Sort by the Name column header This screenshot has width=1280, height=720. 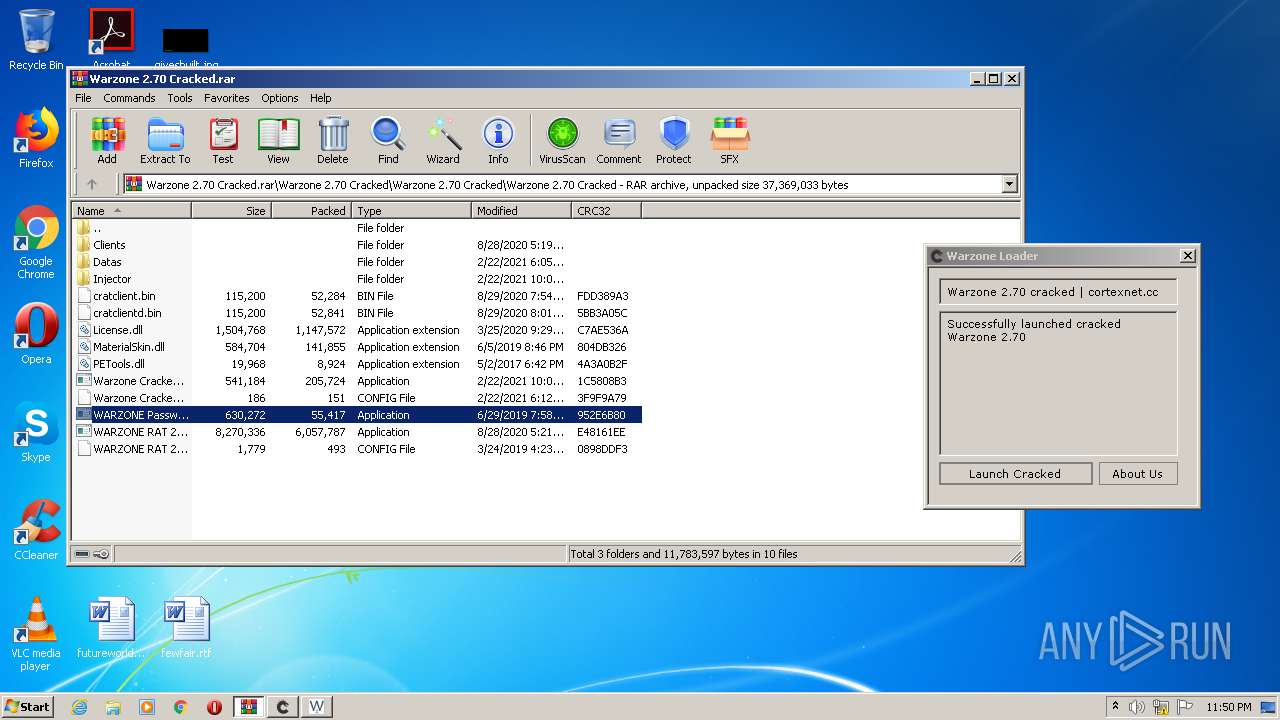(131, 210)
